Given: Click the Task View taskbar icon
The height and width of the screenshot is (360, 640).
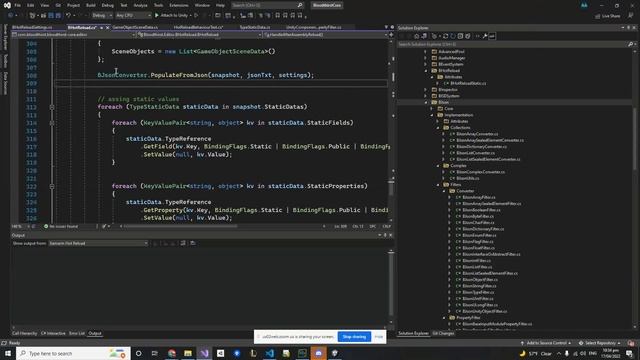Looking at the screenshot, I should [x=155, y=353].
